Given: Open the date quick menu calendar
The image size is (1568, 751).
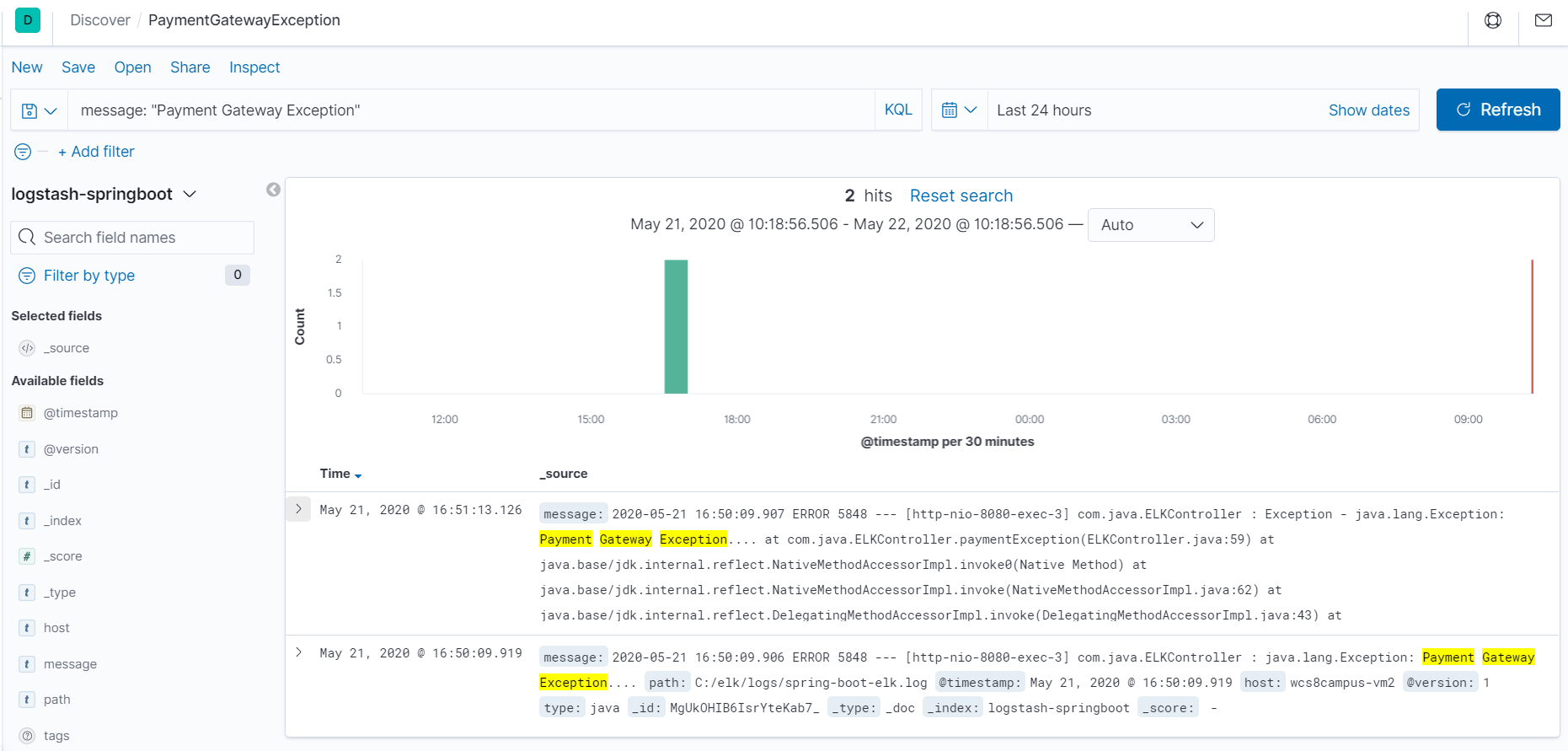Looking at the screenshot, I should (959, 110).
